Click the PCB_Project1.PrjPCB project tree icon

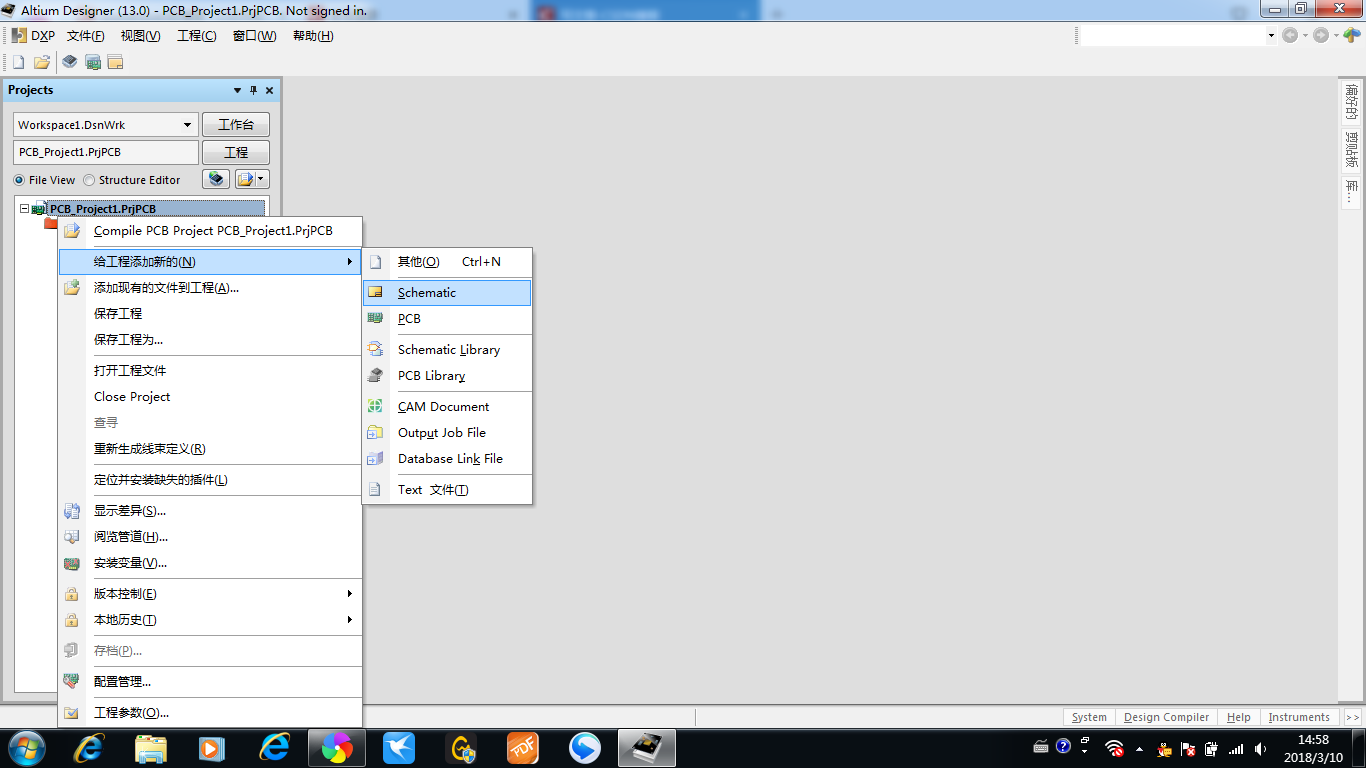tap(39, 209)
